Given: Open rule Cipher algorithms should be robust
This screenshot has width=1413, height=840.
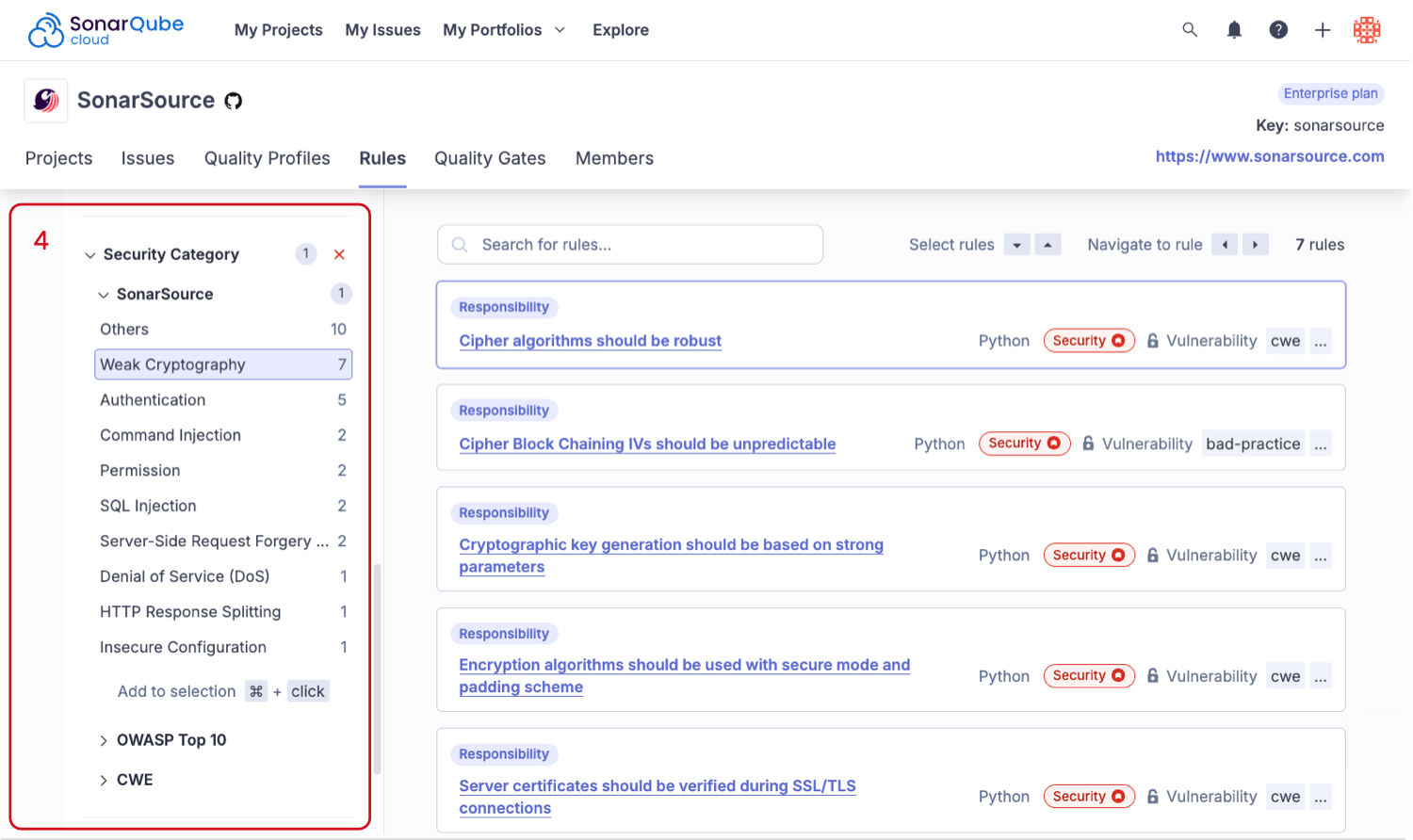Looking at the screenshot, I should coord(591,341).
